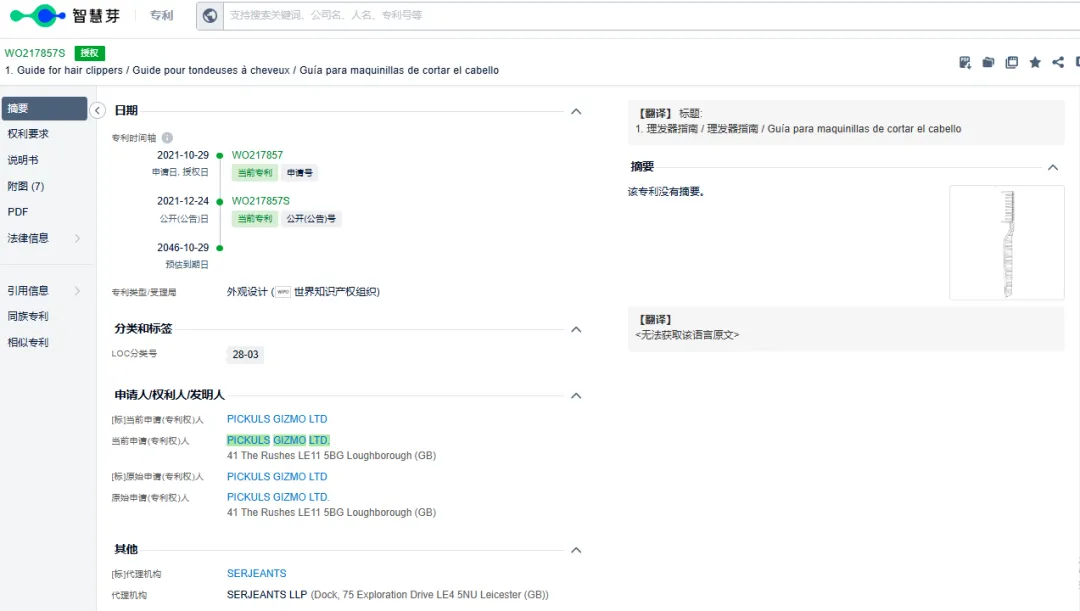Click the green 授权 status badge
1080x611 pixels.
(x=90, y=53)
